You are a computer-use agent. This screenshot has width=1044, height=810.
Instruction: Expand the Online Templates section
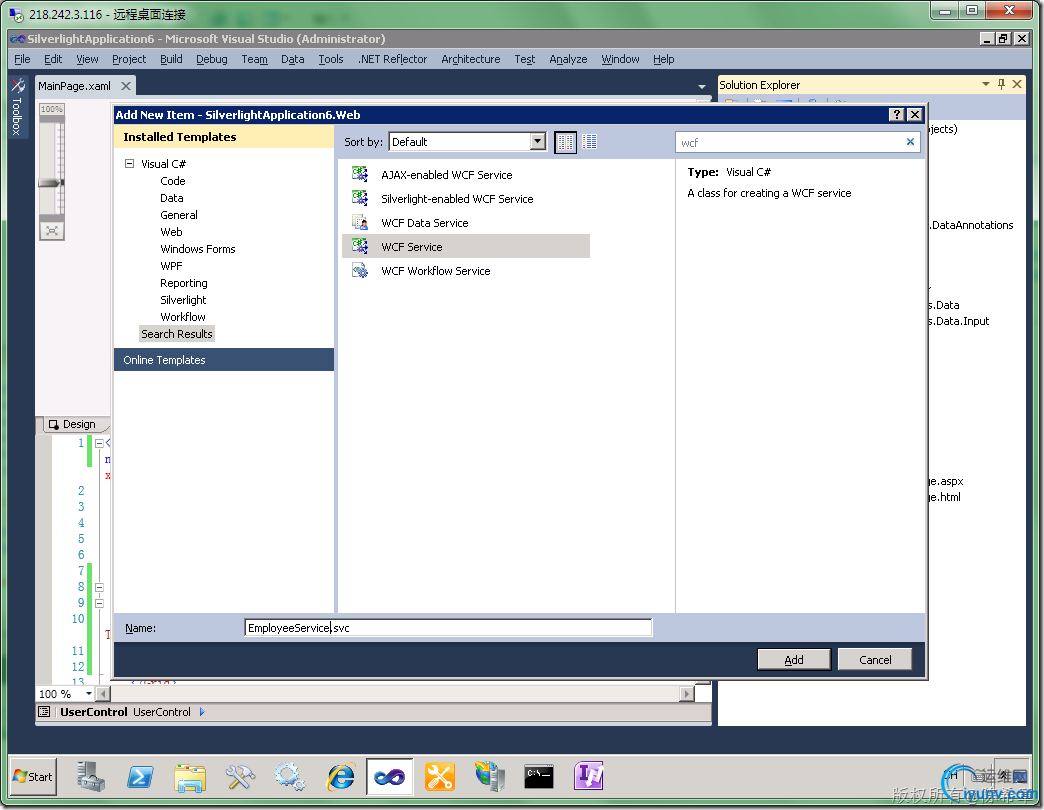point(224,359)
